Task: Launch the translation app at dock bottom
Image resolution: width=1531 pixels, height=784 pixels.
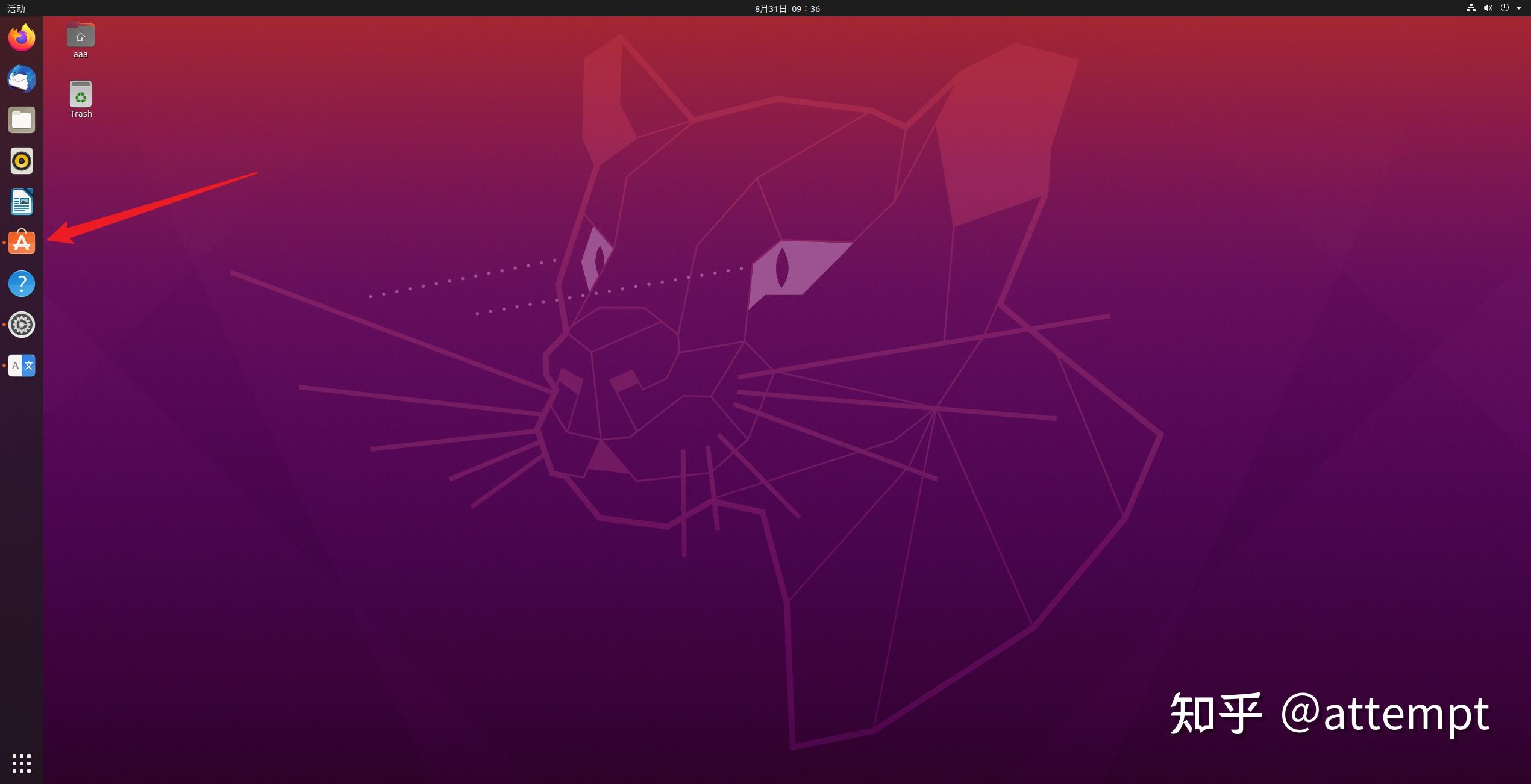Action: pos(21,366)
